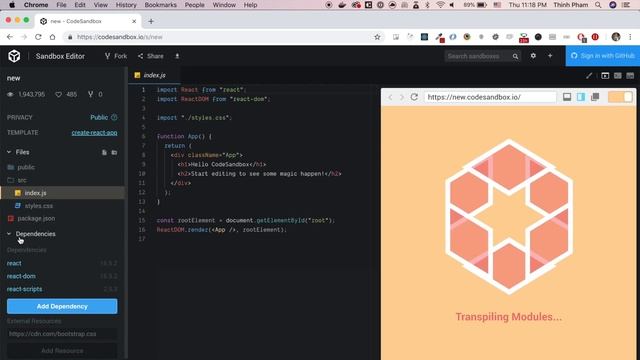
Task: Open the Window menu
Action: 224,5
